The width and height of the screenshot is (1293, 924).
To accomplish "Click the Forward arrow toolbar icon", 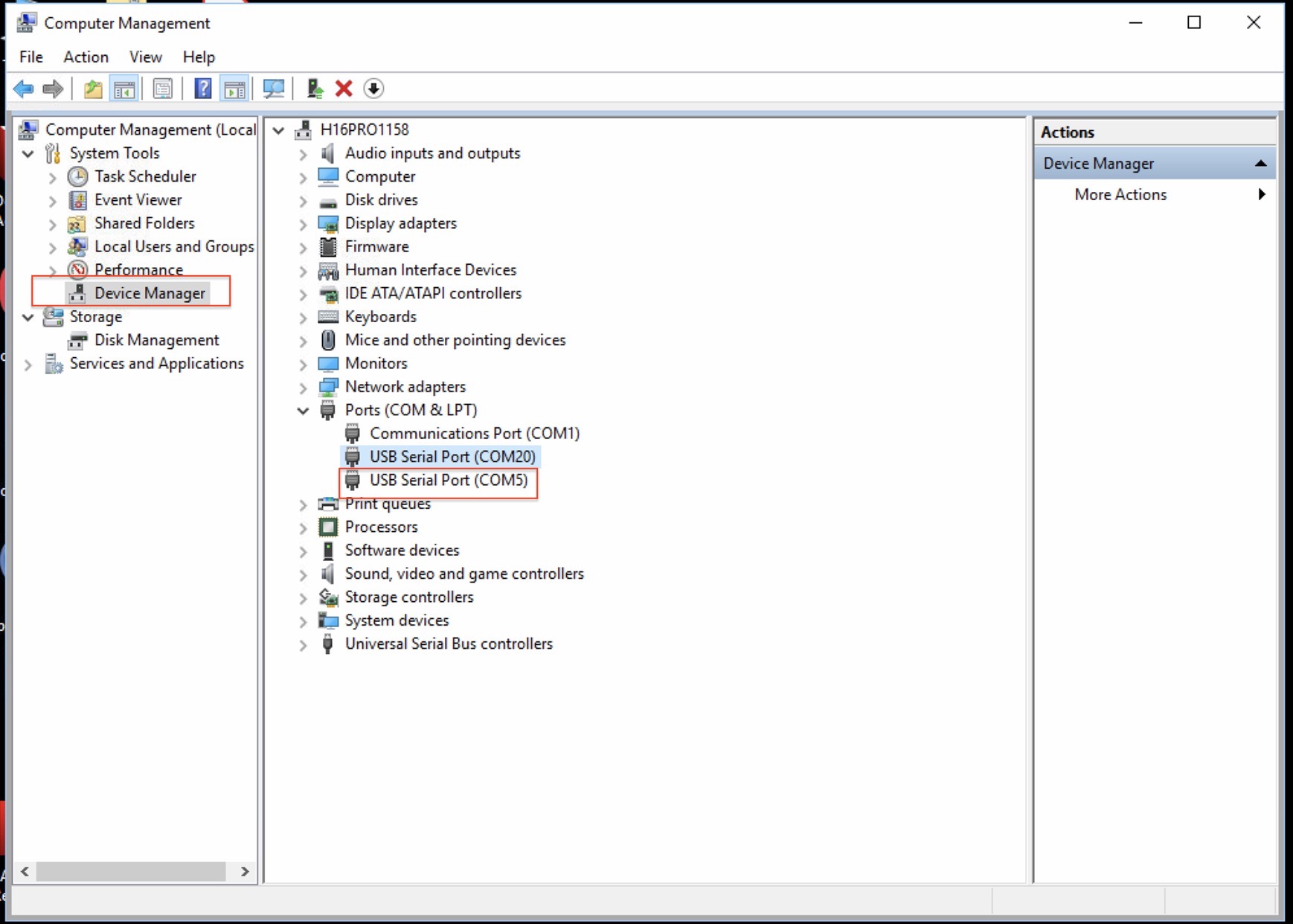I will coord(53,89).
